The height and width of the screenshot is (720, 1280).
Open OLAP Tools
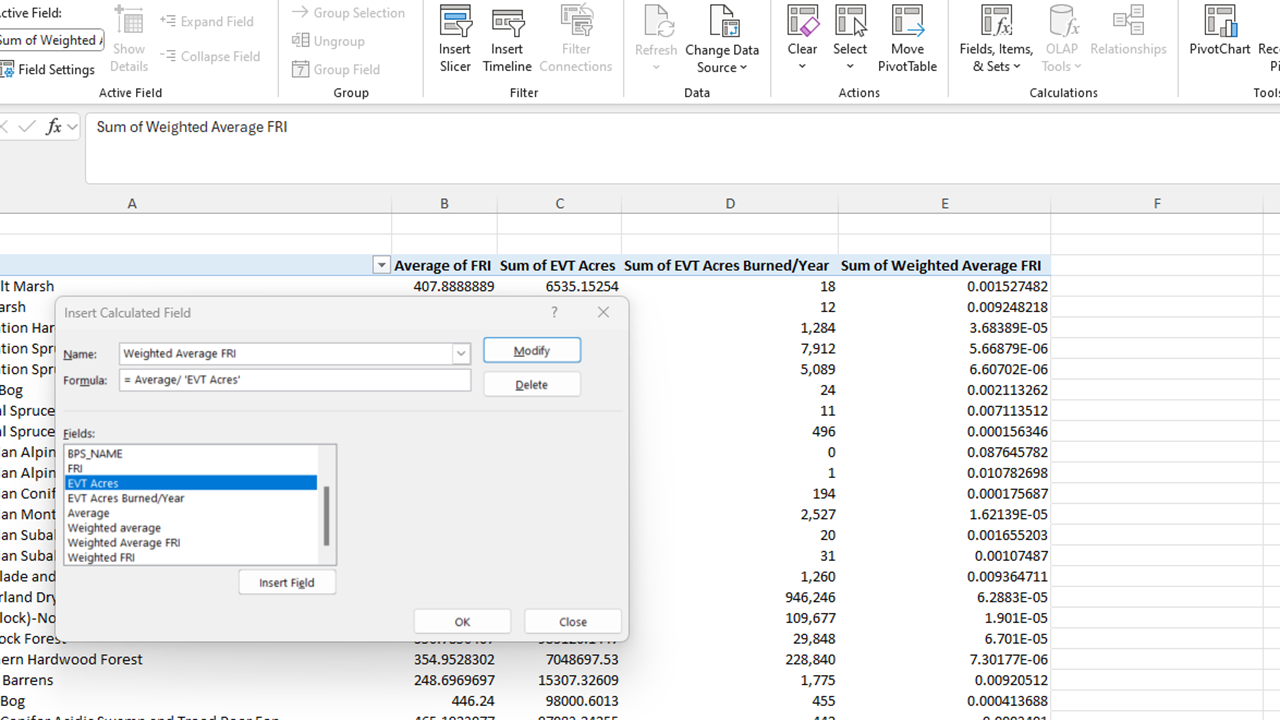pyautogui.click(x=1061, y=38)
